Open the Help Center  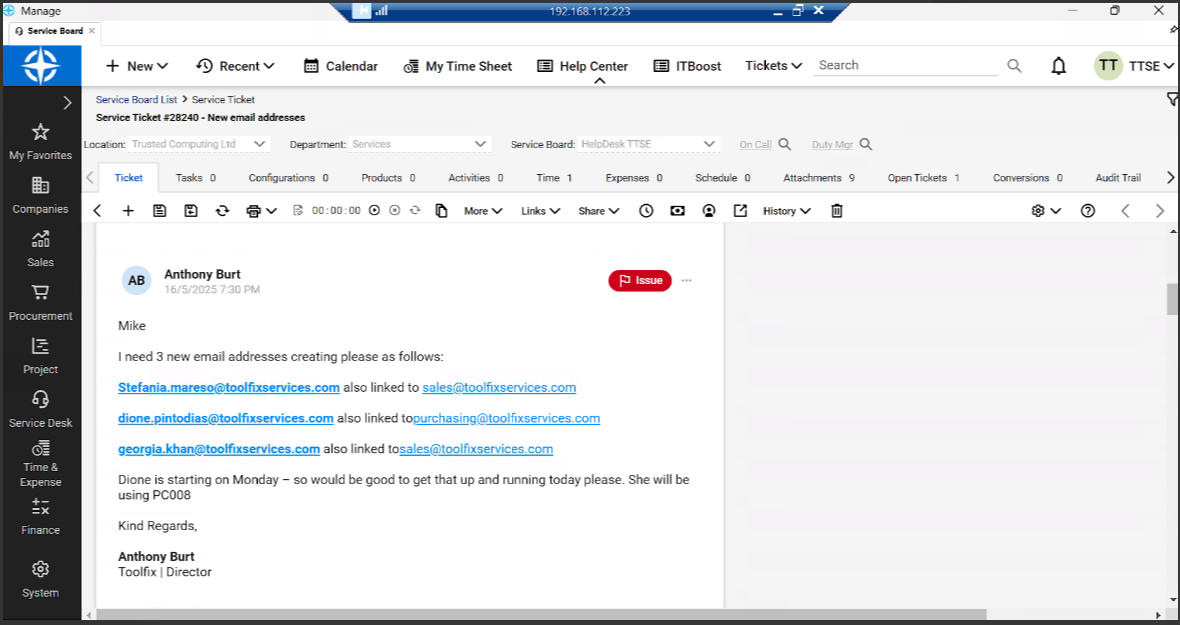pyautogui.click(x=582, y=66)
